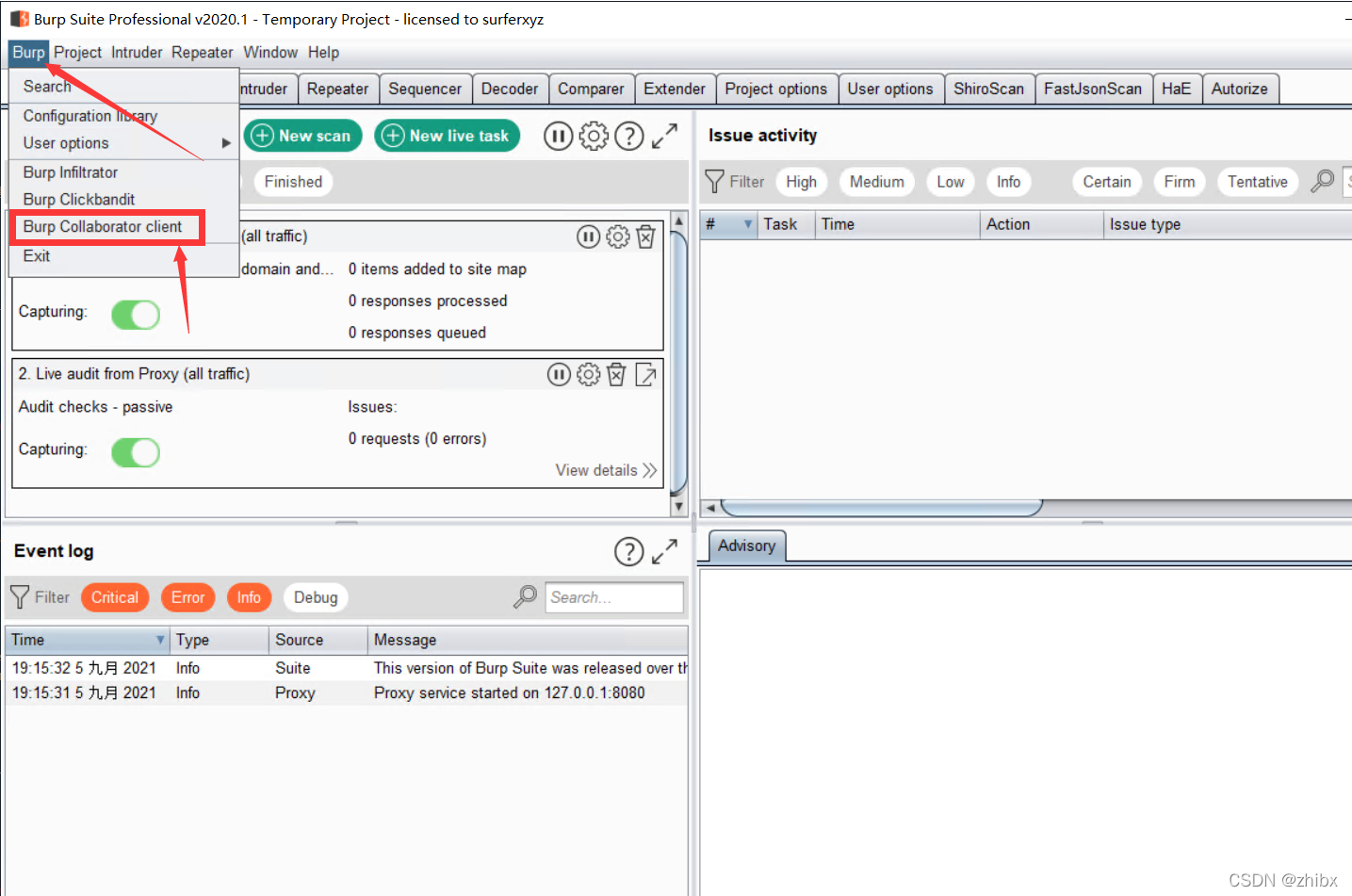Open the ShiroScan extension tab
Screen dimensions: 1352x896
point(988,89)
